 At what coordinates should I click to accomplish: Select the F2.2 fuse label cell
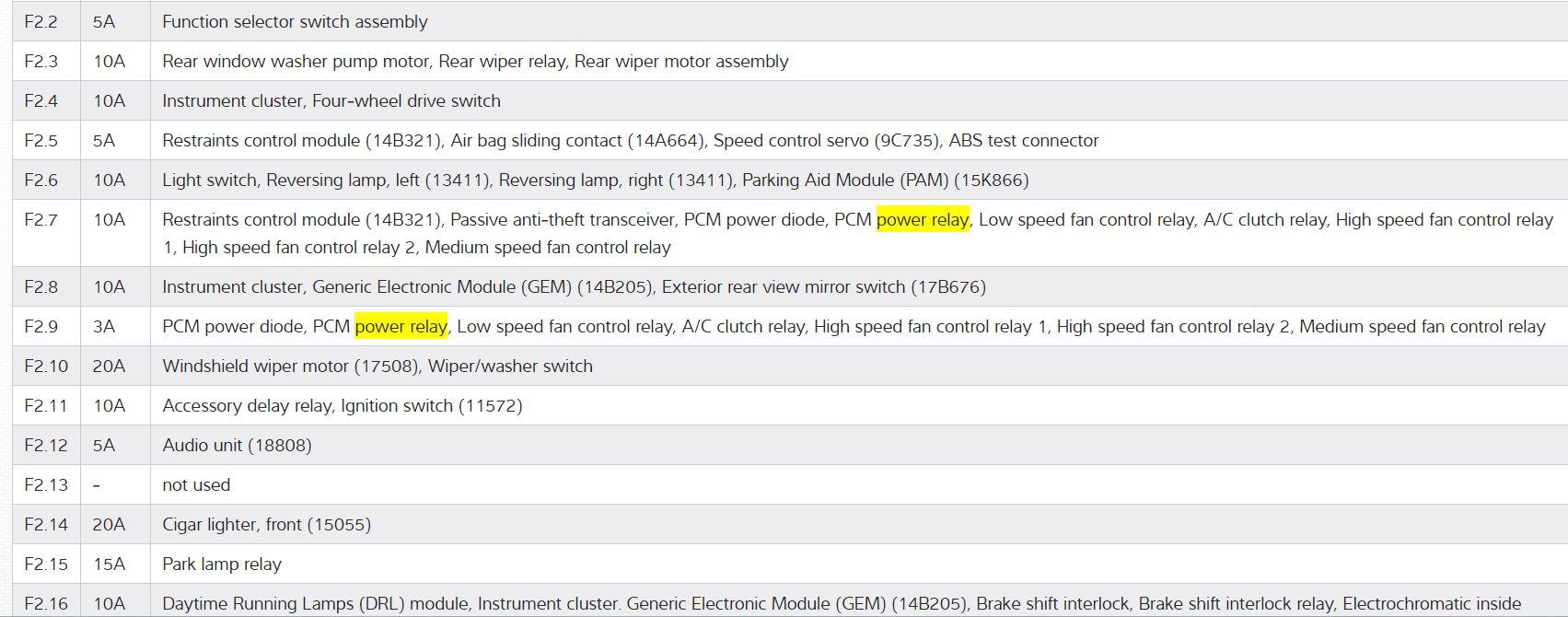[41, 22]
